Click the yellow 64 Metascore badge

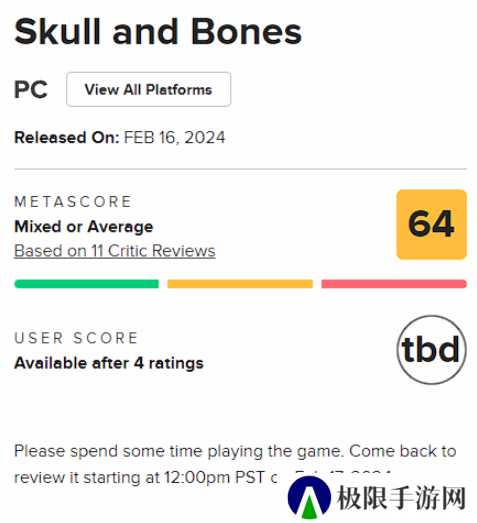pyautogui.click(x=431, y=224)
